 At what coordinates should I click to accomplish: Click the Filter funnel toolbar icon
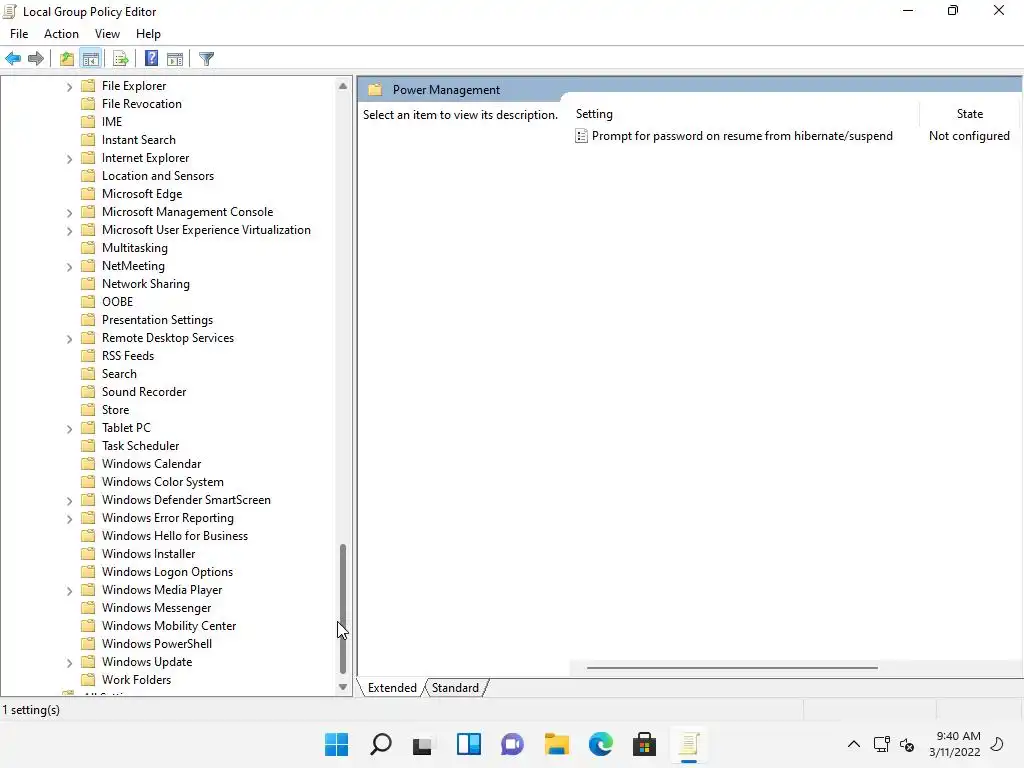pyautogui.click(x=206, y=59)
